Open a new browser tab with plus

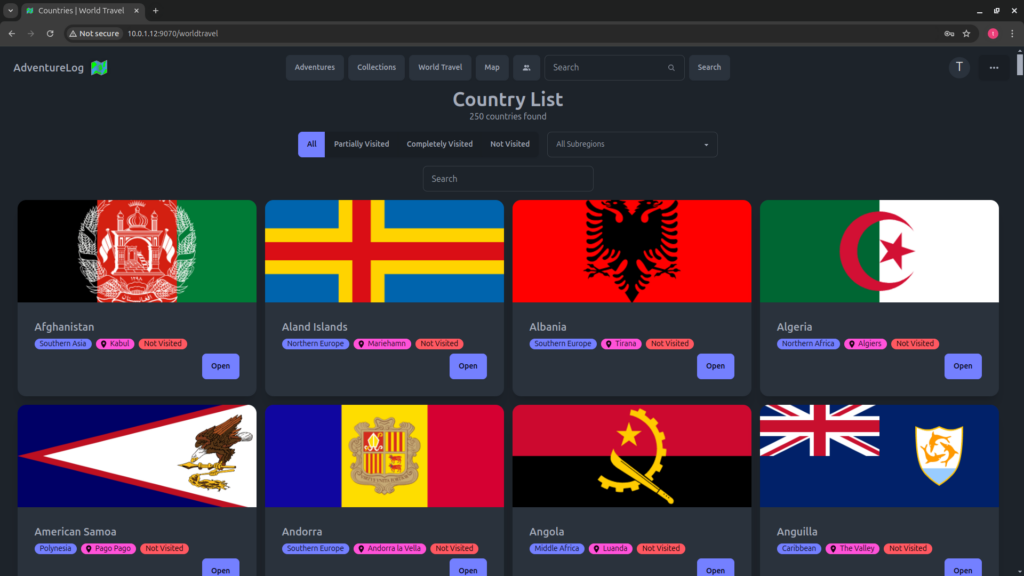155,10
